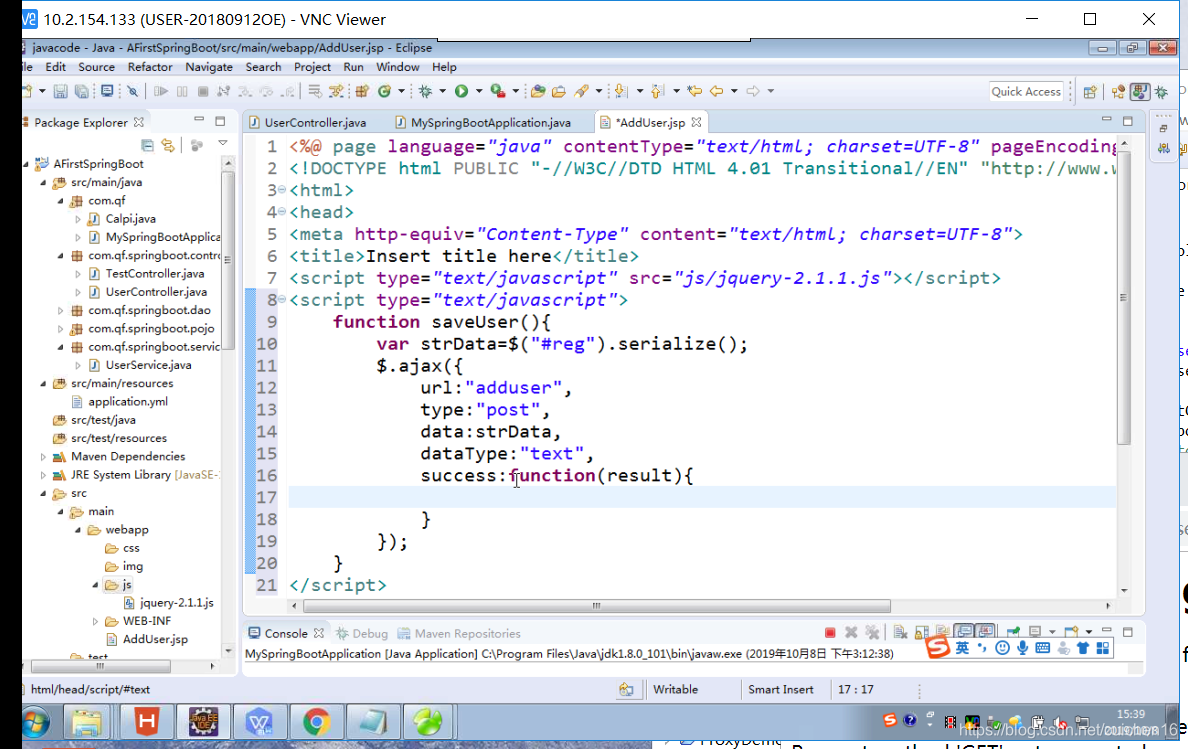Click the New Java package toolbar icon
Viewport: 1188px width, 749px height.
pos(362,91)
